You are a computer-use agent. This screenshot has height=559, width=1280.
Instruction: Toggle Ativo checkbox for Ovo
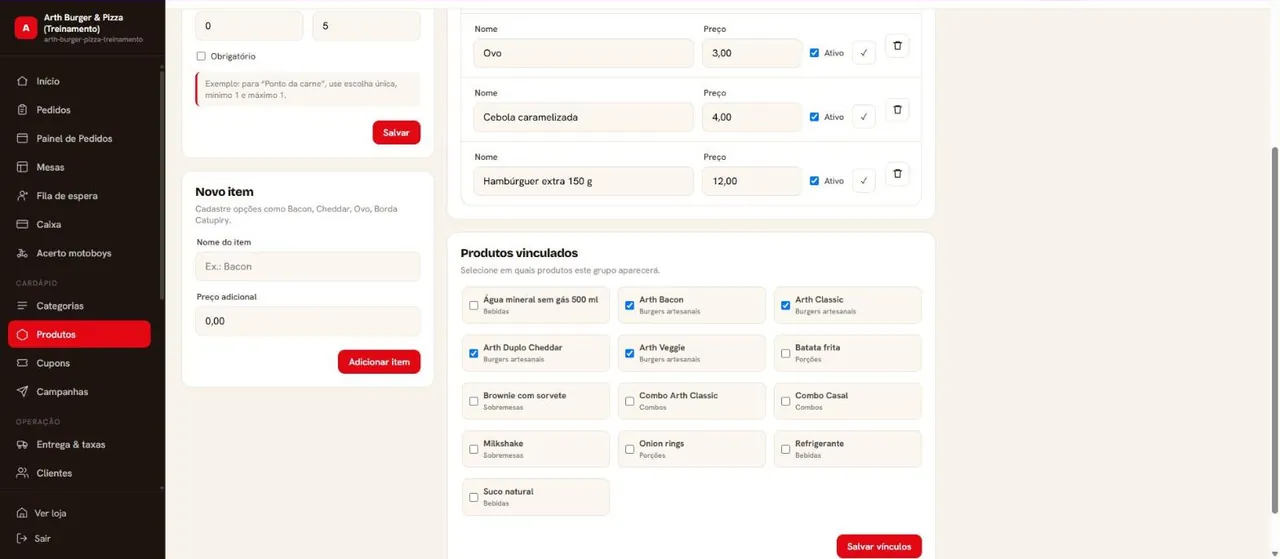tap(814, 53)
